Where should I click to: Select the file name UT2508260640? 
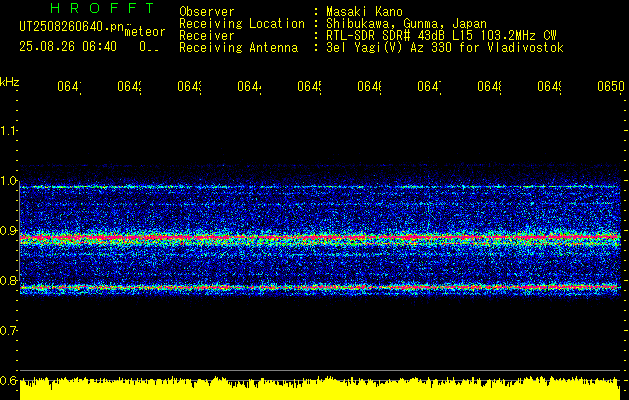click(x=71, y=27)
